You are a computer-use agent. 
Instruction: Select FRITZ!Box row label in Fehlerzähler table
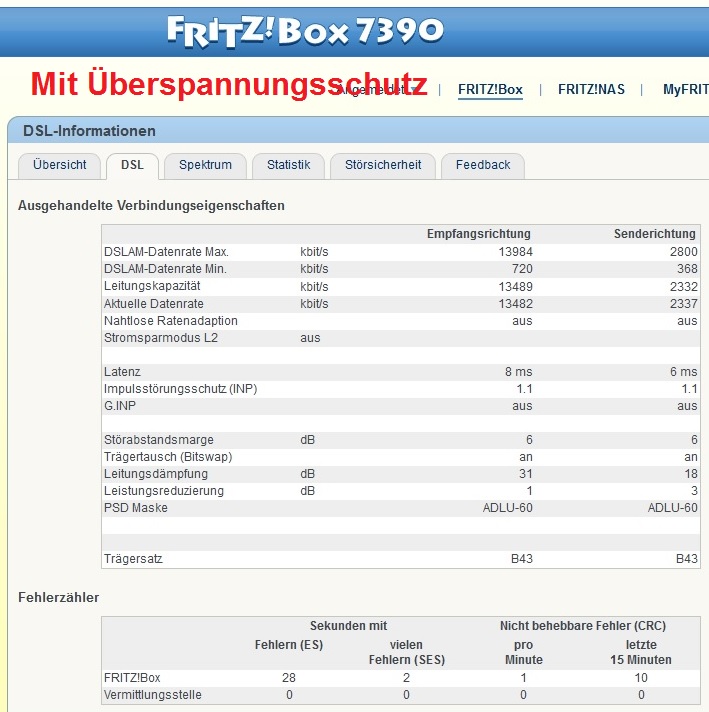pyautogui.click(x=132, y=678)
